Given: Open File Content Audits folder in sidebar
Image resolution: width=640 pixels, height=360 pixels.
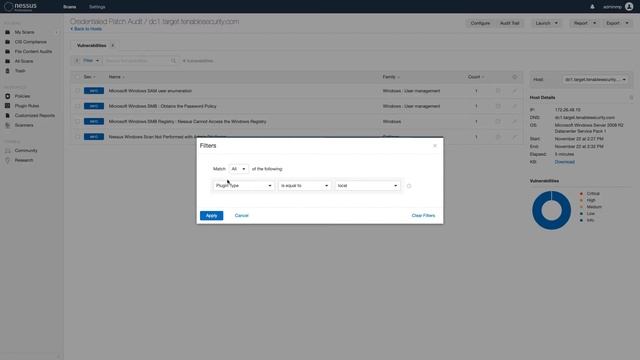Looking at the screenshot, I should click(x=33, y=52).
